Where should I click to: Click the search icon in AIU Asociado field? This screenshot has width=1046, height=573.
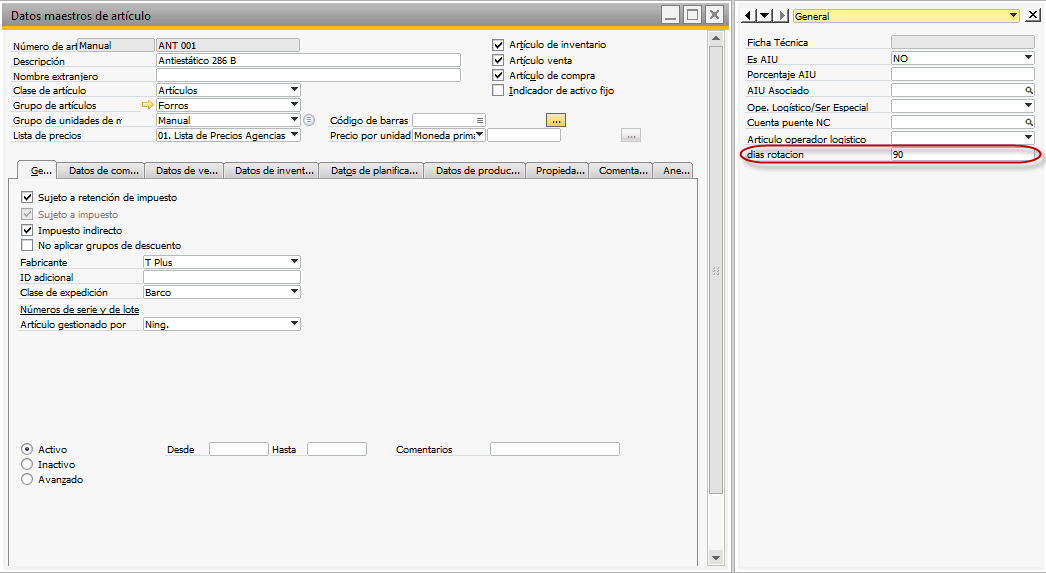(1028, 91)
